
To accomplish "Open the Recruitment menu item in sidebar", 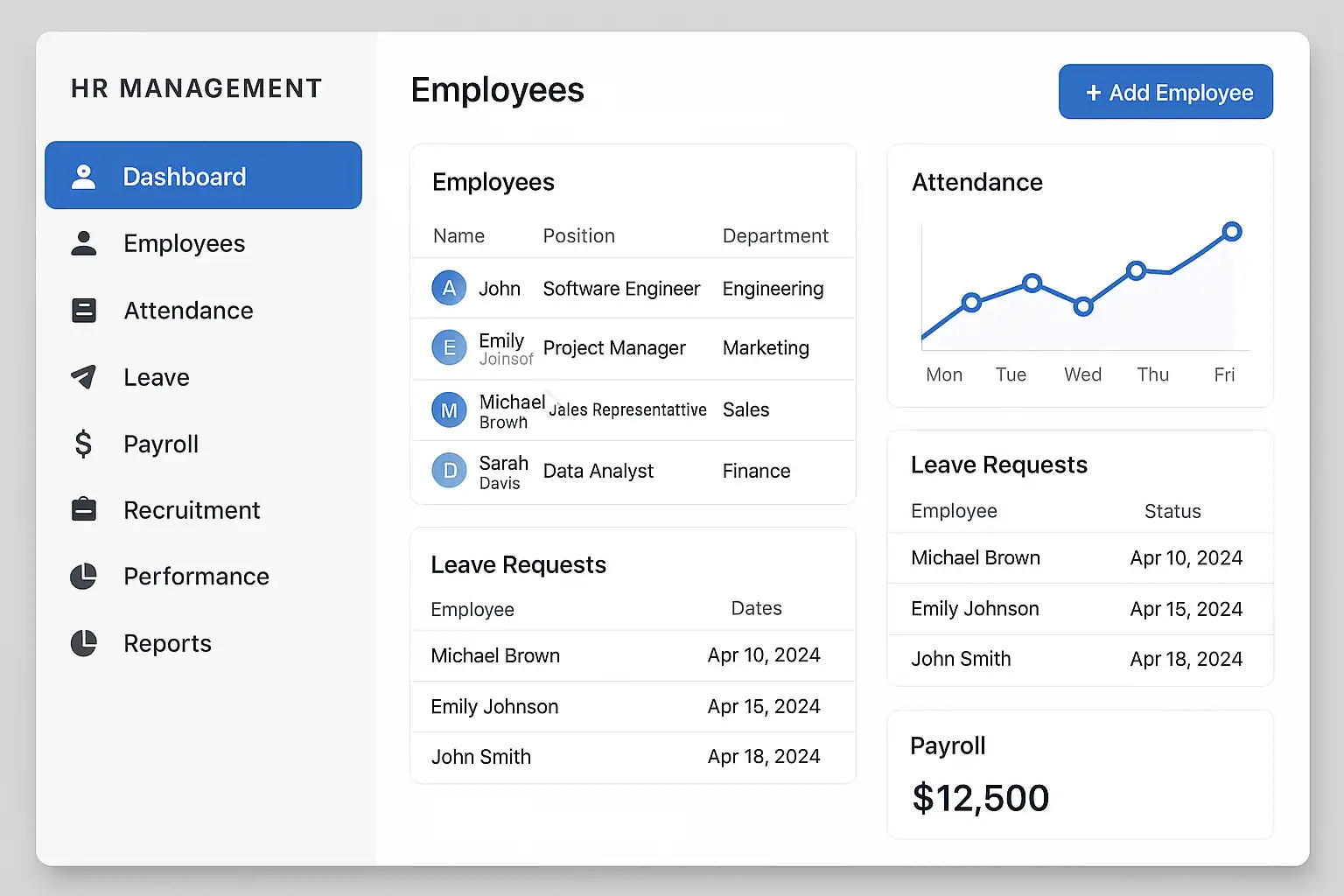I will (192, 510).
